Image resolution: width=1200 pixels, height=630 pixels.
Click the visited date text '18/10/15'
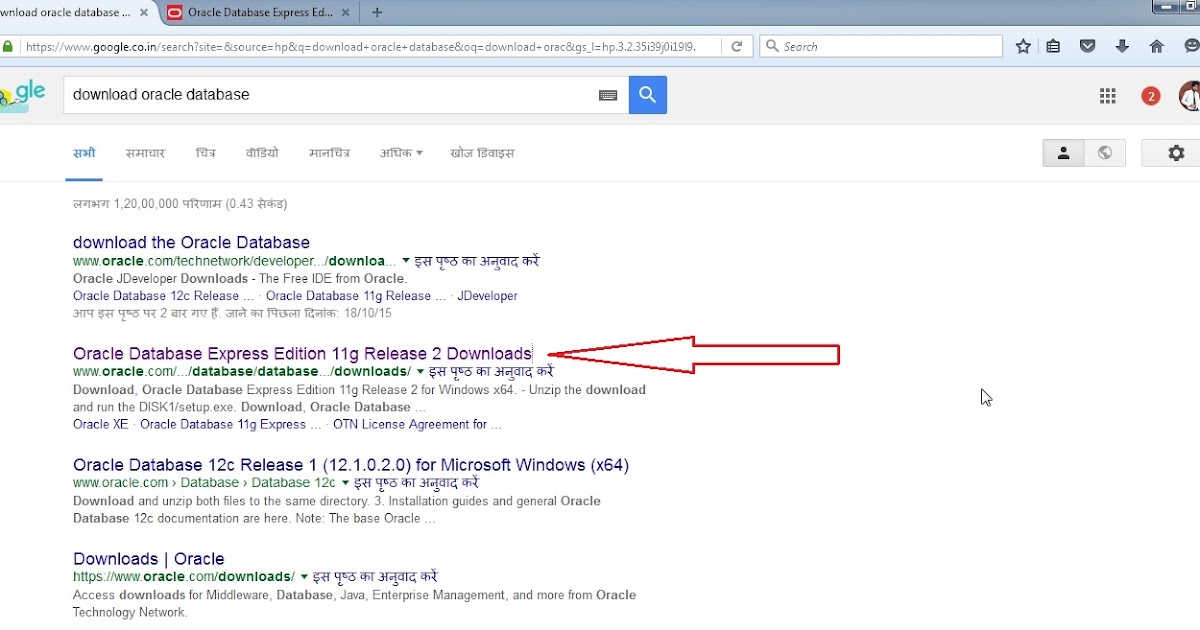pyautogui.click(x=366, y=313)
